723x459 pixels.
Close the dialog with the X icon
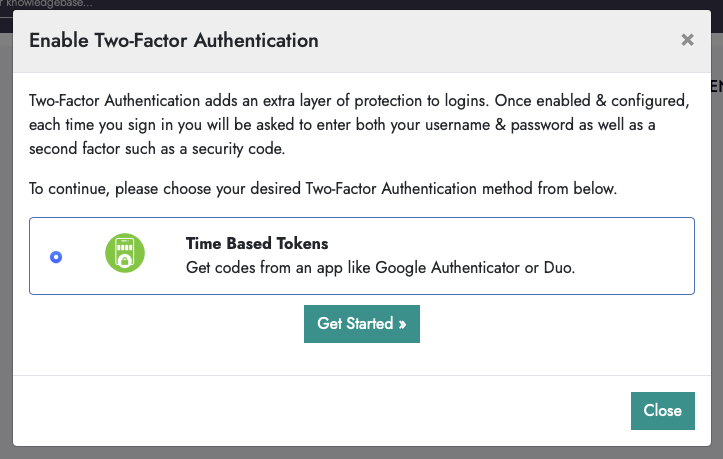(x=687, y=41)
